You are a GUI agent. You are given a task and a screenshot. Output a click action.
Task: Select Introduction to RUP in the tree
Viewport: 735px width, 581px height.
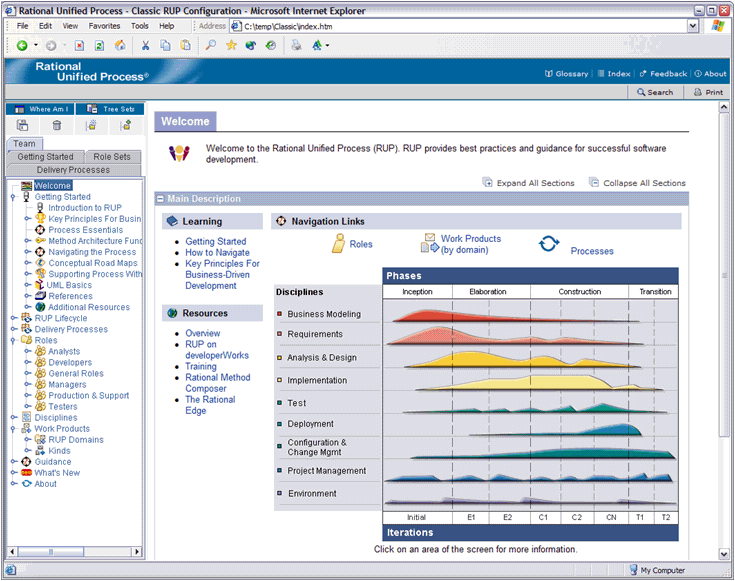(x=85, y=208)
